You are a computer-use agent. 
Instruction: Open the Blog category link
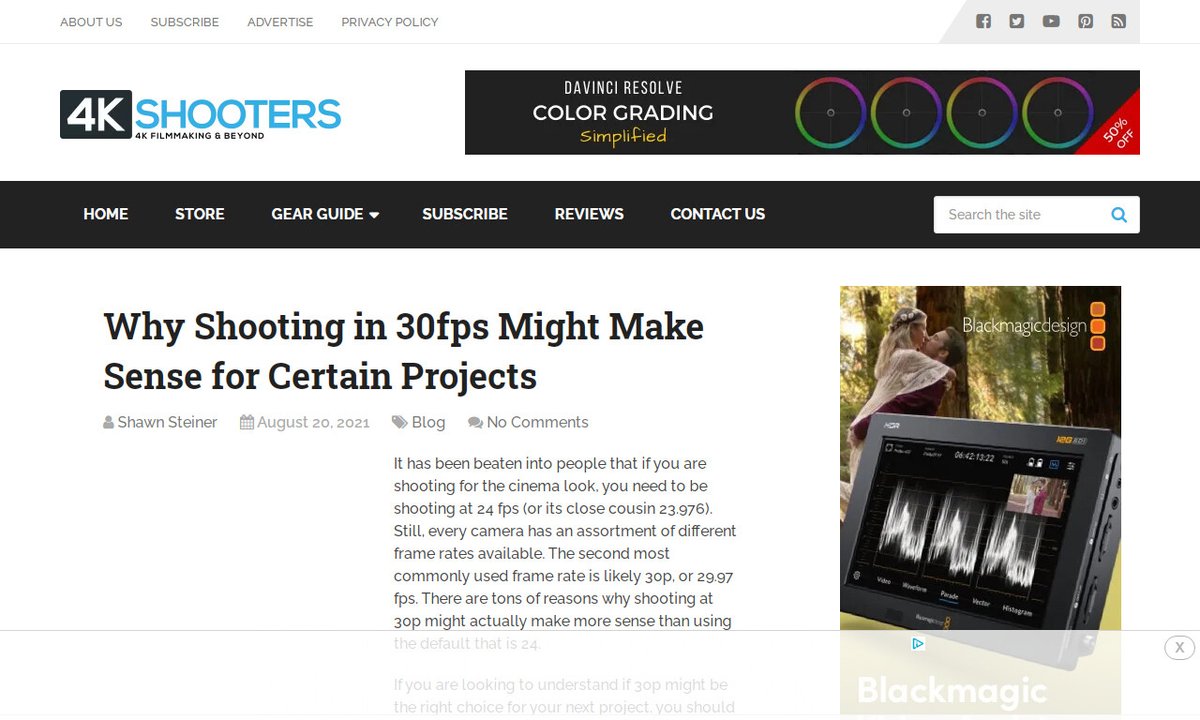click(x=428, y=422)
